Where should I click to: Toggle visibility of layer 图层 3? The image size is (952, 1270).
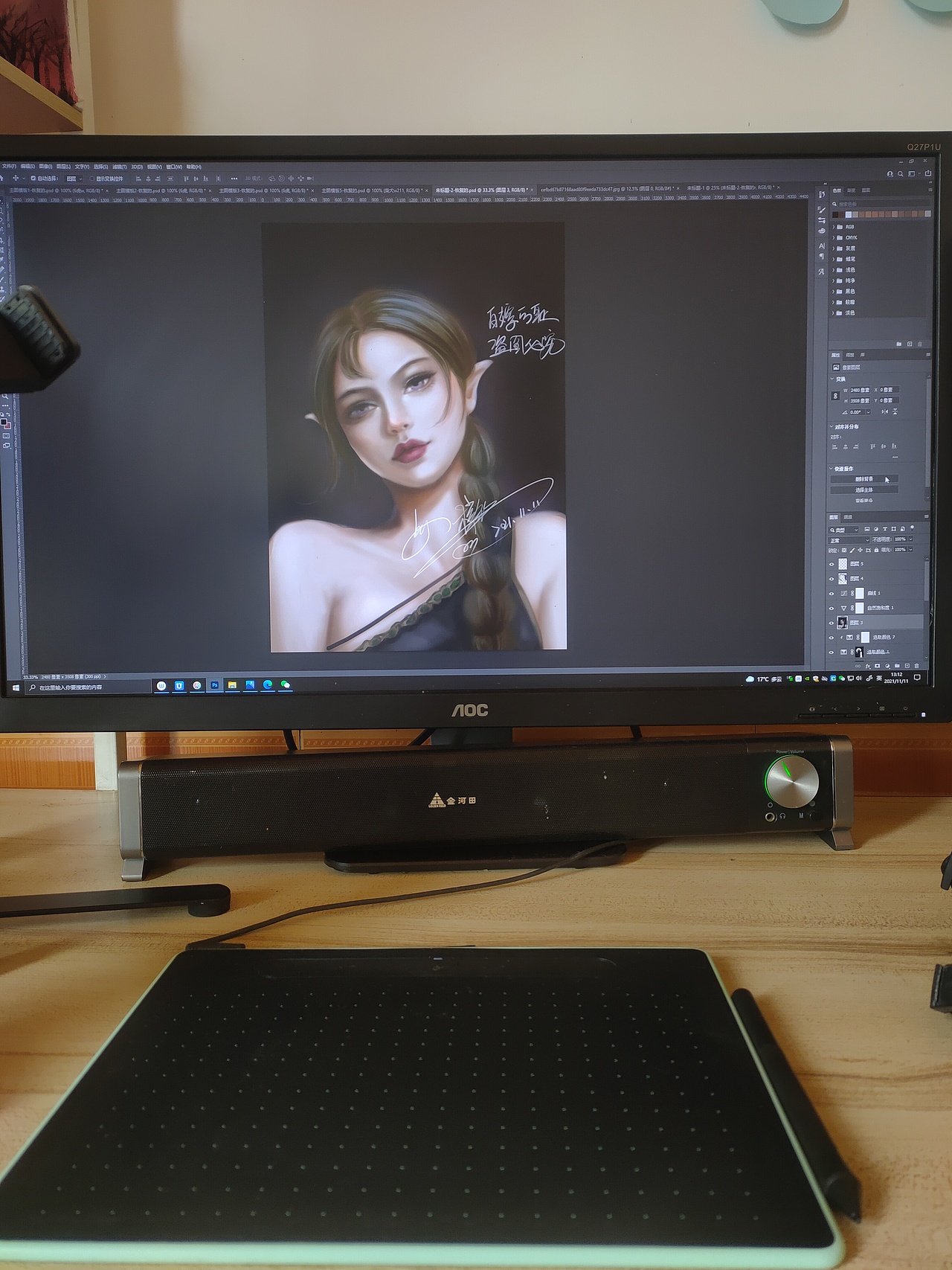pos(832,623)
